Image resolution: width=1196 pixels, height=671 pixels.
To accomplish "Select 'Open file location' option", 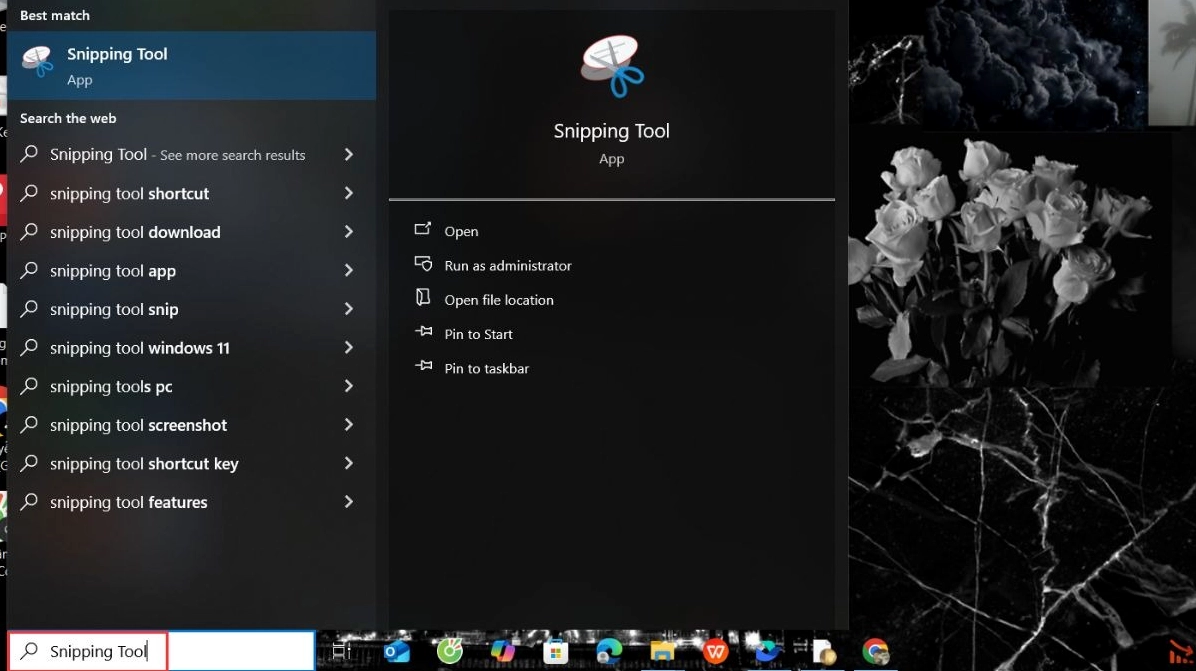I will tap(499, 299).
